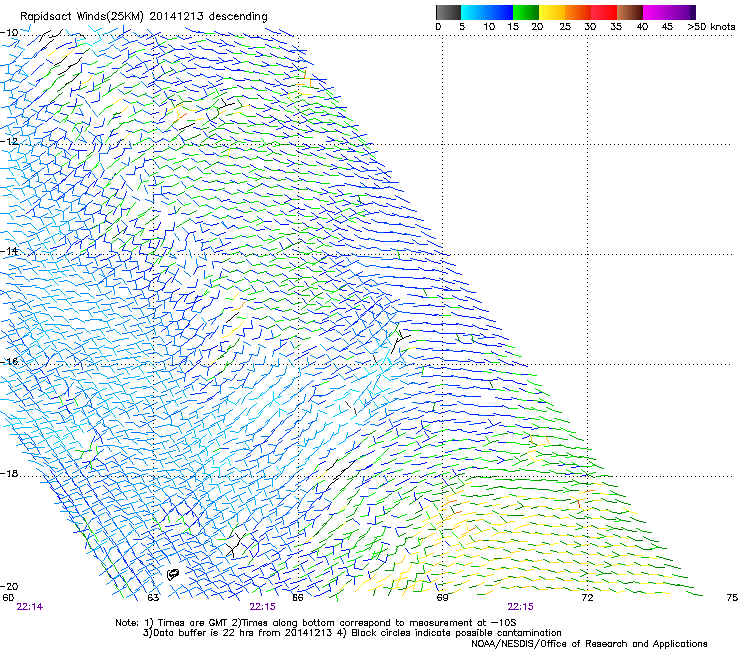Viewport: 740px width, 650px height.
Task: Click the red 30-35 knots legend swatch
Action: (x=604, y=12)
